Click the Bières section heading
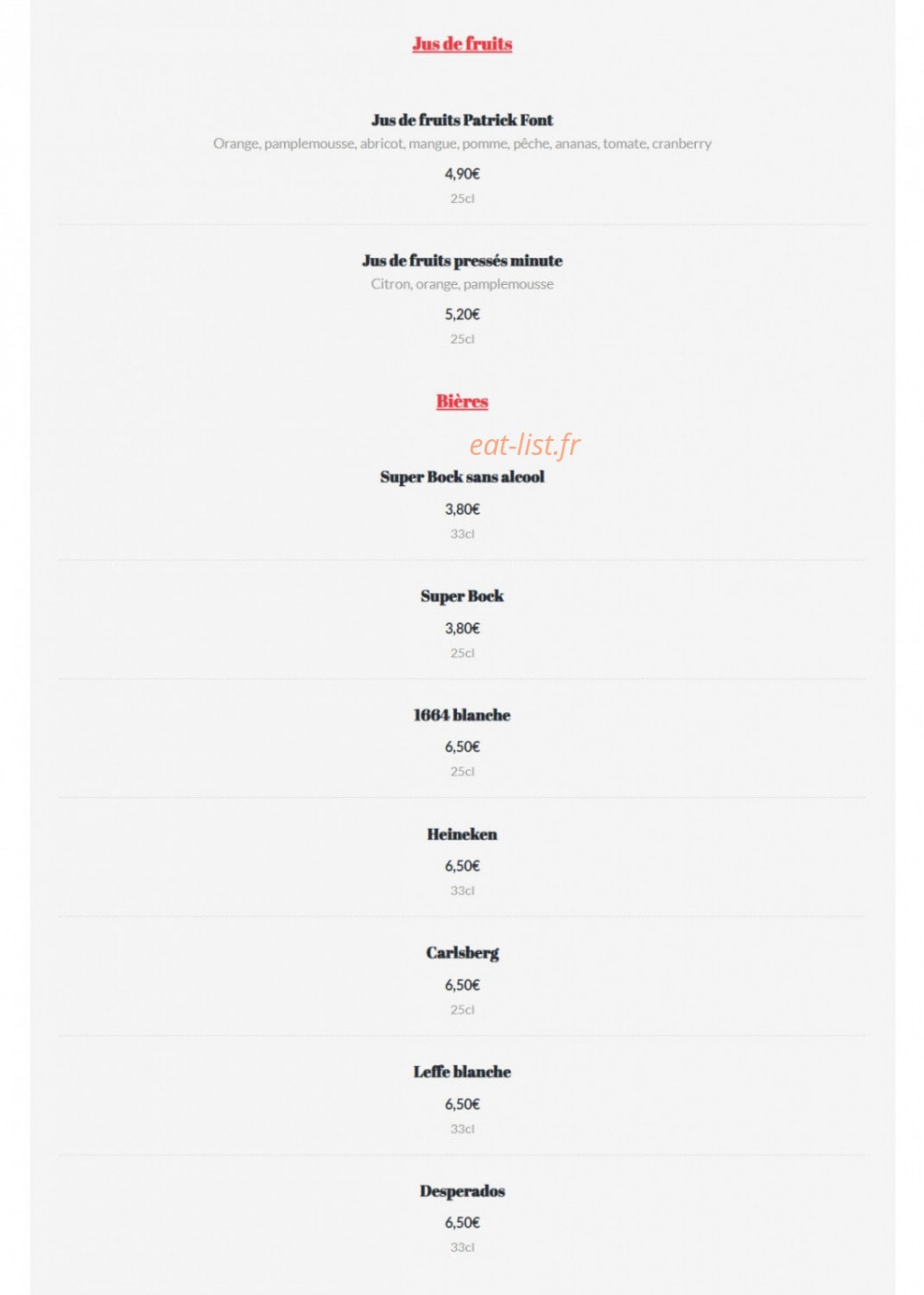 (462, 402)
